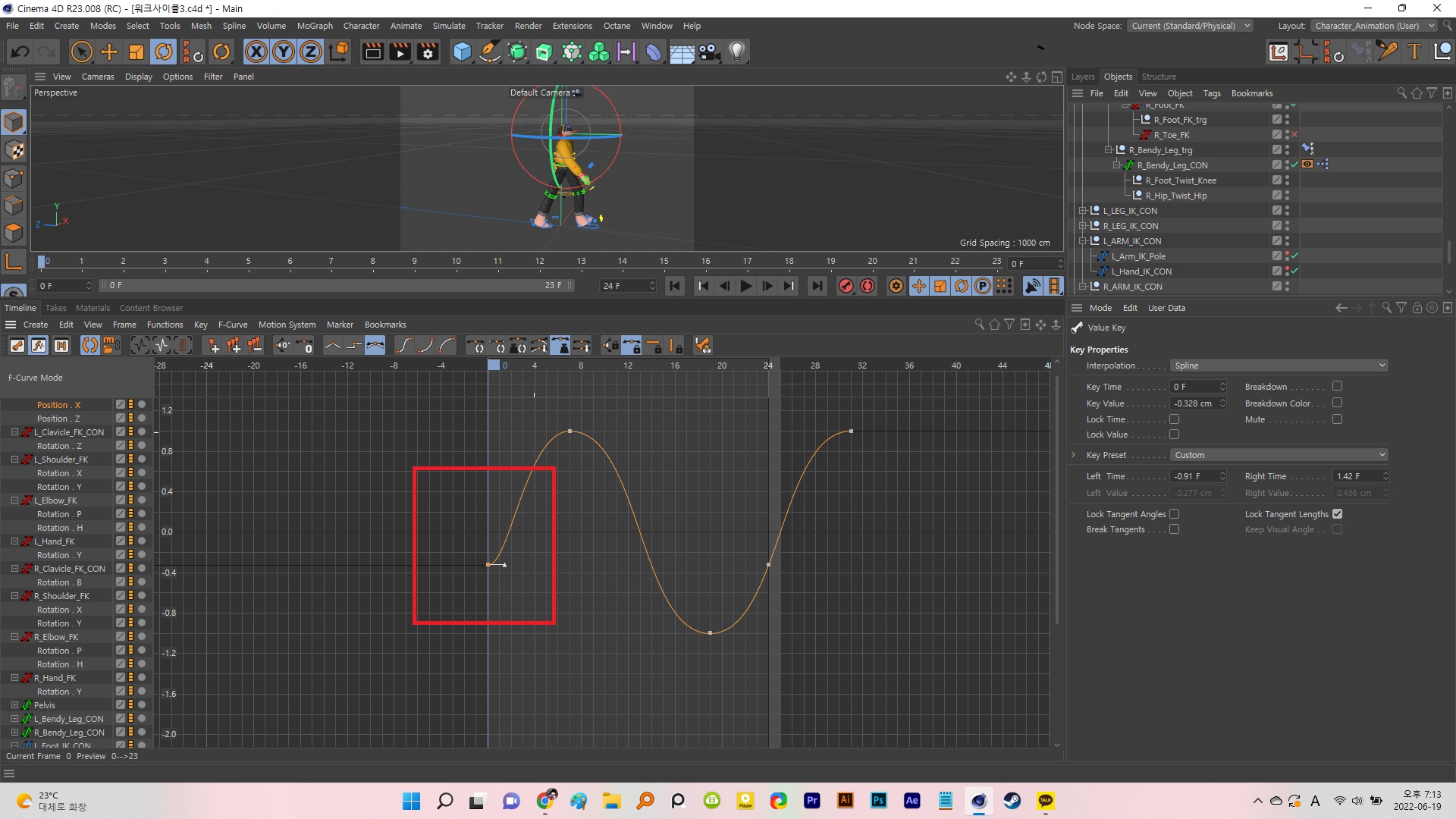1456x819 pixels.
Task: Add a Light object with bulb icon
Action: [737, 52]
